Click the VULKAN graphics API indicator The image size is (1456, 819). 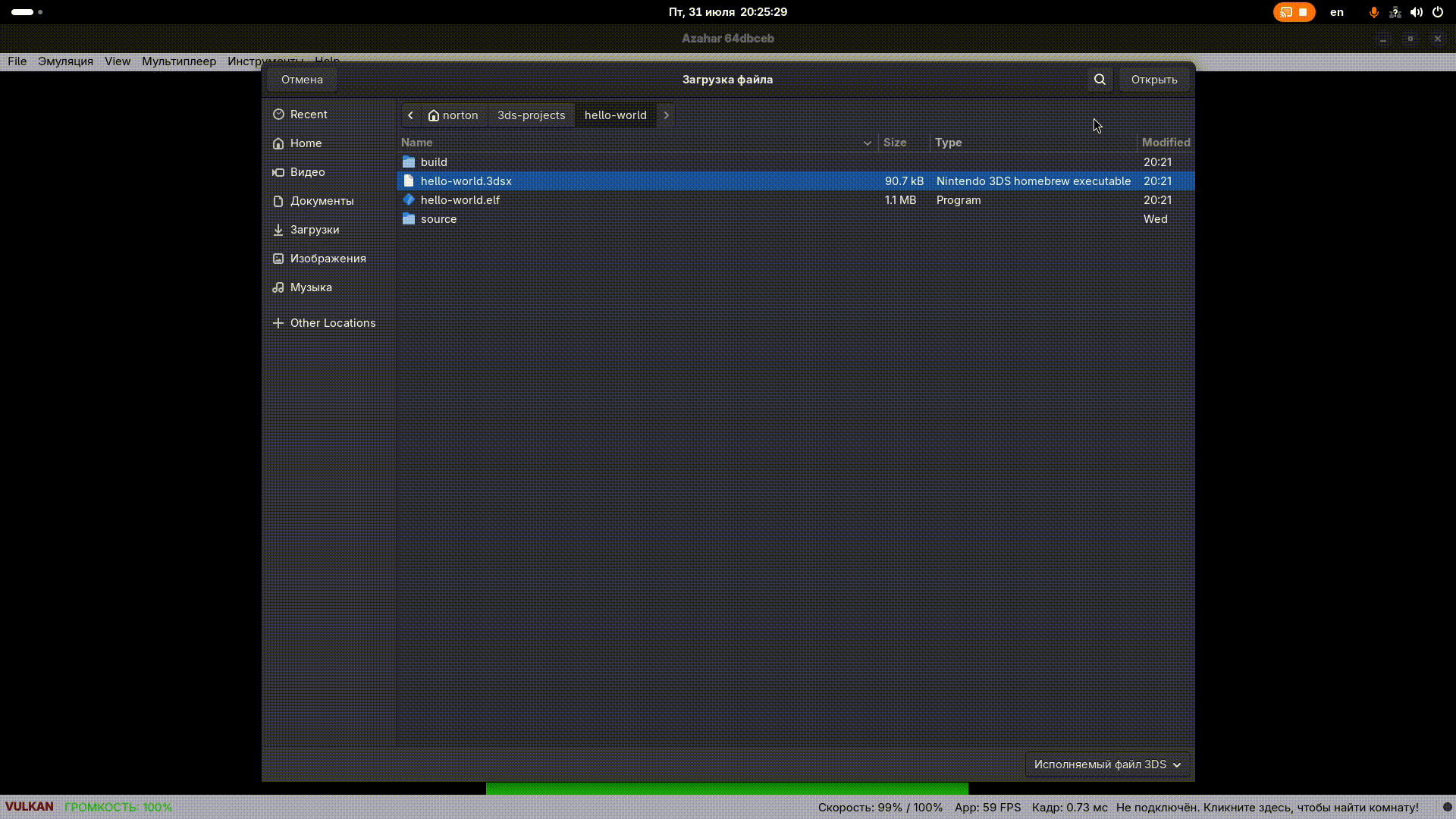30,807
